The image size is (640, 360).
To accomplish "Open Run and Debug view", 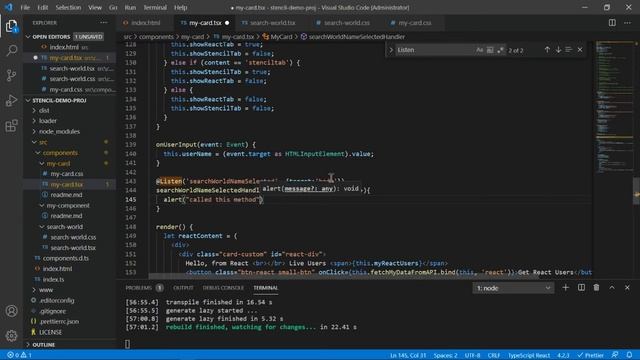I will (11, 100).
